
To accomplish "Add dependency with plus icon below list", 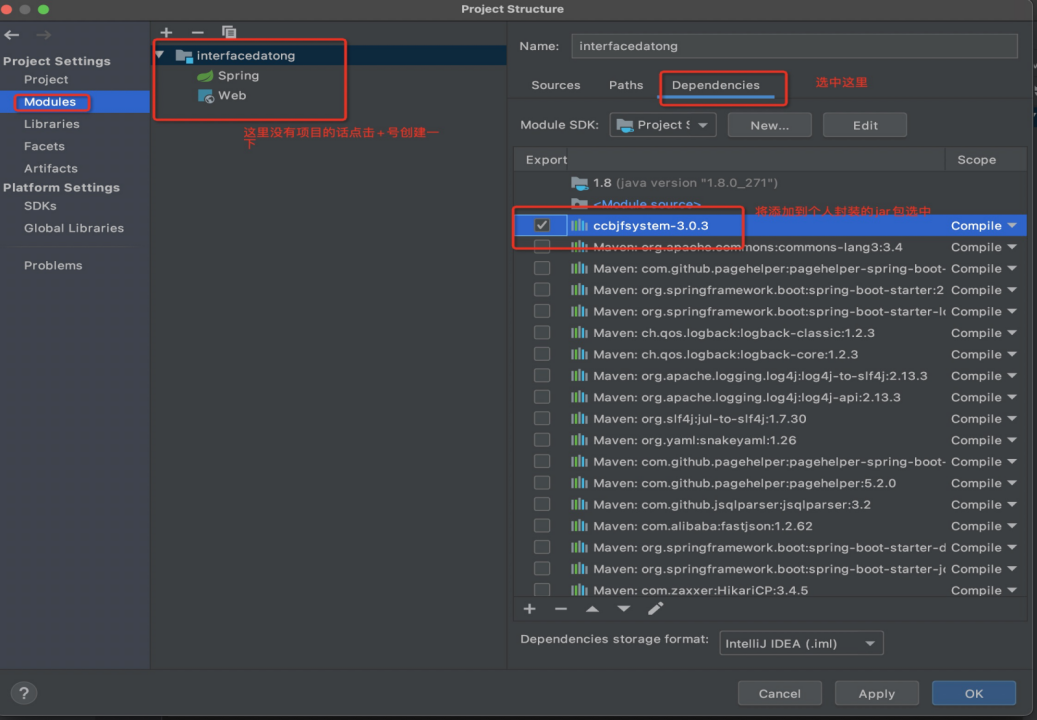I will (530, 609).
